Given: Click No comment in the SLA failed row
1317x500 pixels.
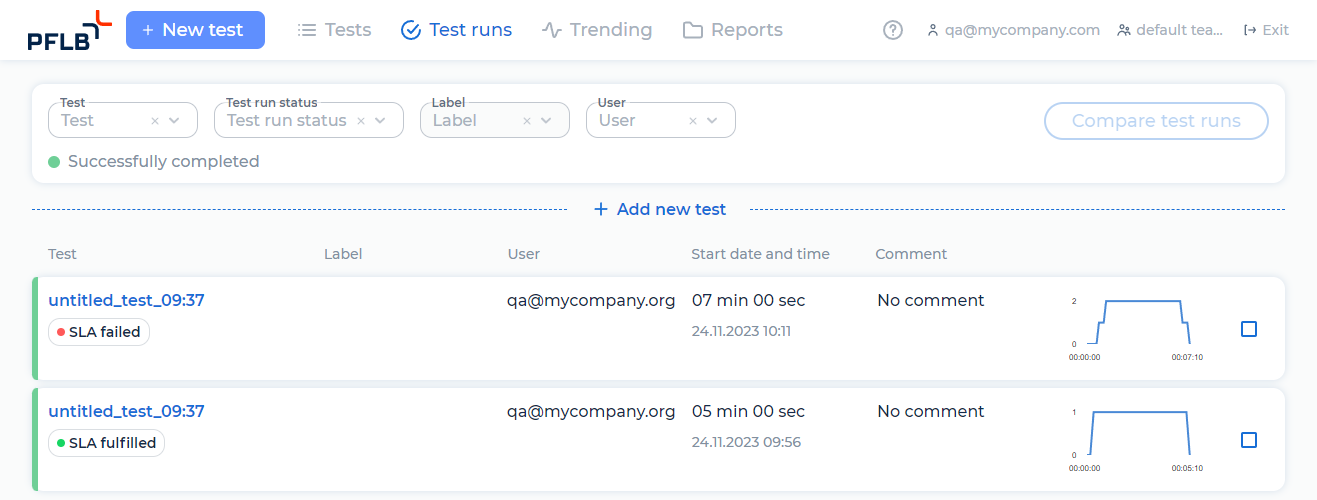Looking at the screenshot, I should (931, 300).
